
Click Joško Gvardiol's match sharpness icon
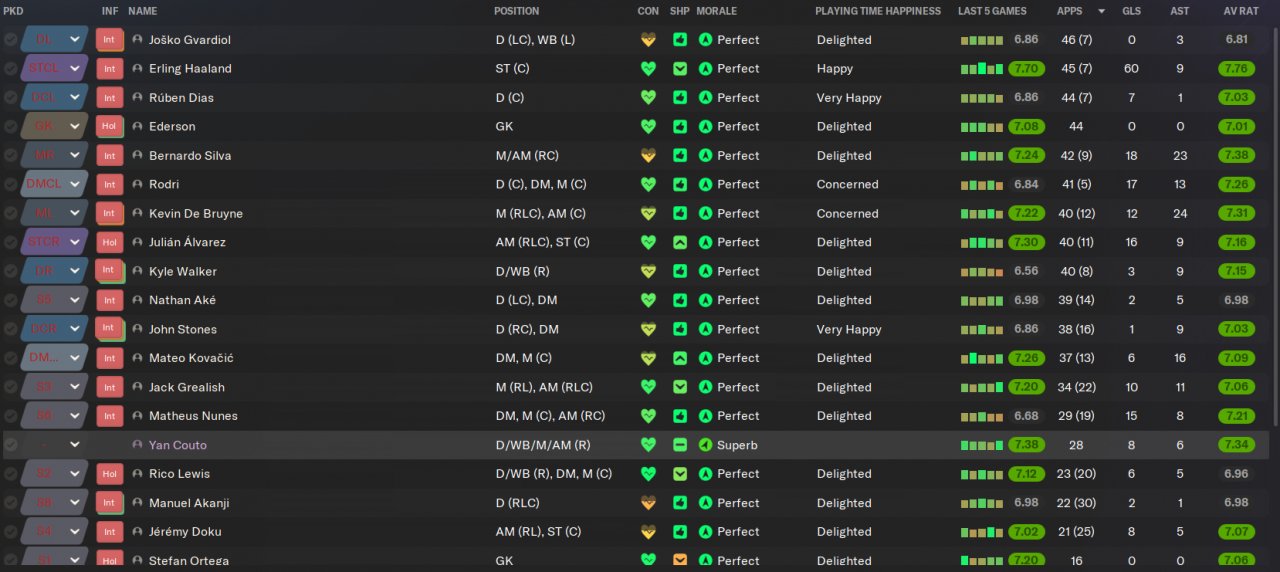680,40
